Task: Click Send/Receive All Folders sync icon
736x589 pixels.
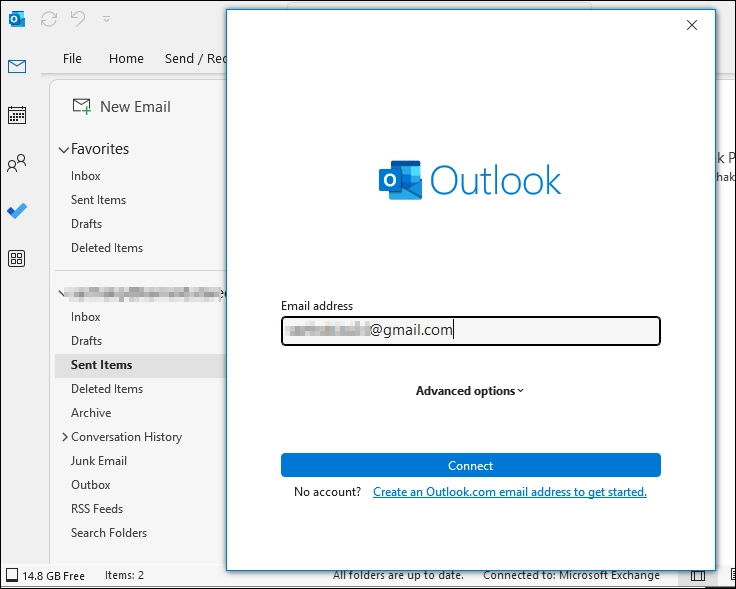Action: pyautogui.click(x=49, y=19)
